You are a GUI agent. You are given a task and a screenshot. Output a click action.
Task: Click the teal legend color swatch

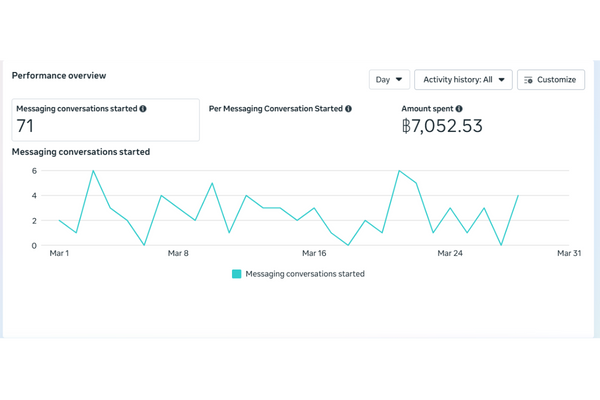click(x=237, y=273)
